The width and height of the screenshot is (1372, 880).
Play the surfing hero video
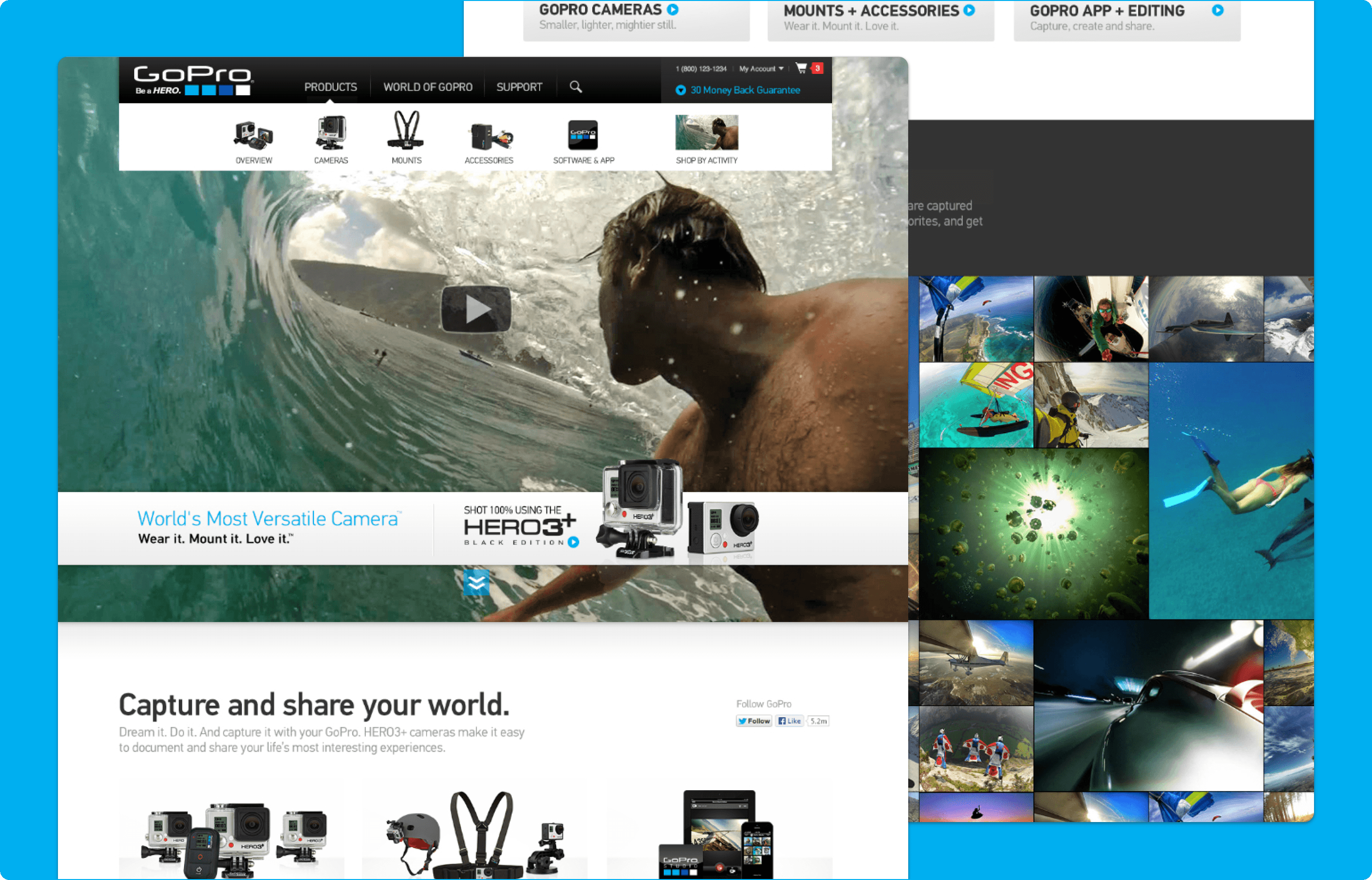(475, 309)
